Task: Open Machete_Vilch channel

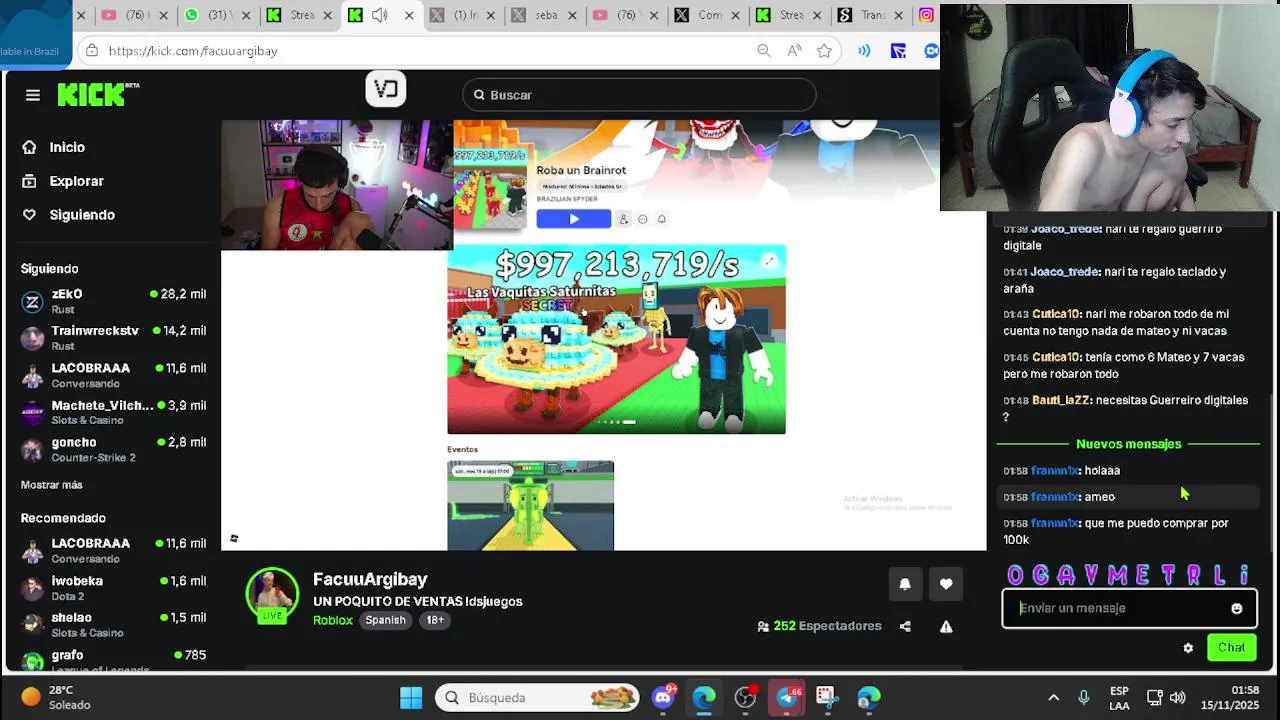Action: tap(113, 412)
